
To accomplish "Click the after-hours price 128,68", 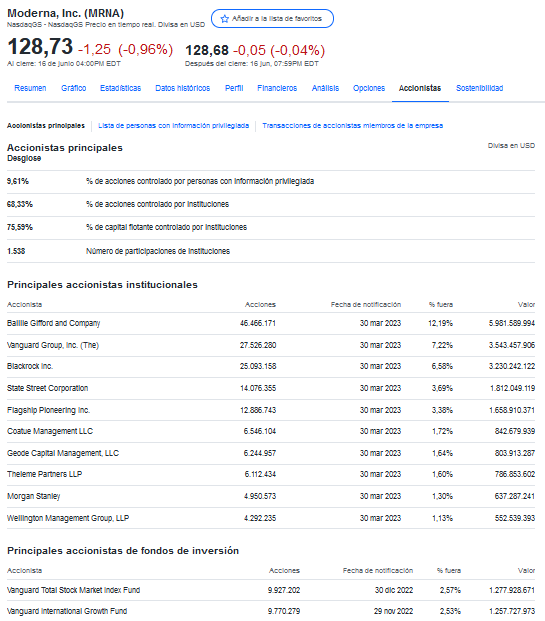I will pyautogui.click(x=207, y=50).
